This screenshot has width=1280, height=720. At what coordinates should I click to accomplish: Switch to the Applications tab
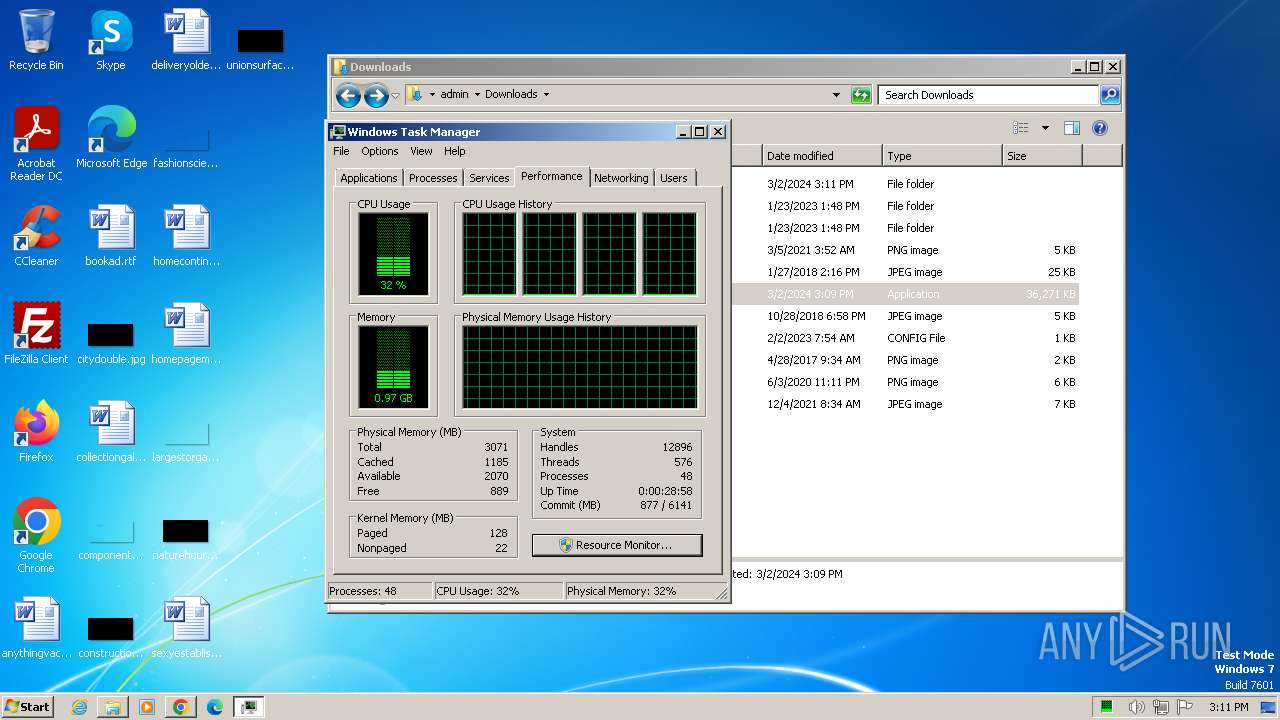point(369,178)
